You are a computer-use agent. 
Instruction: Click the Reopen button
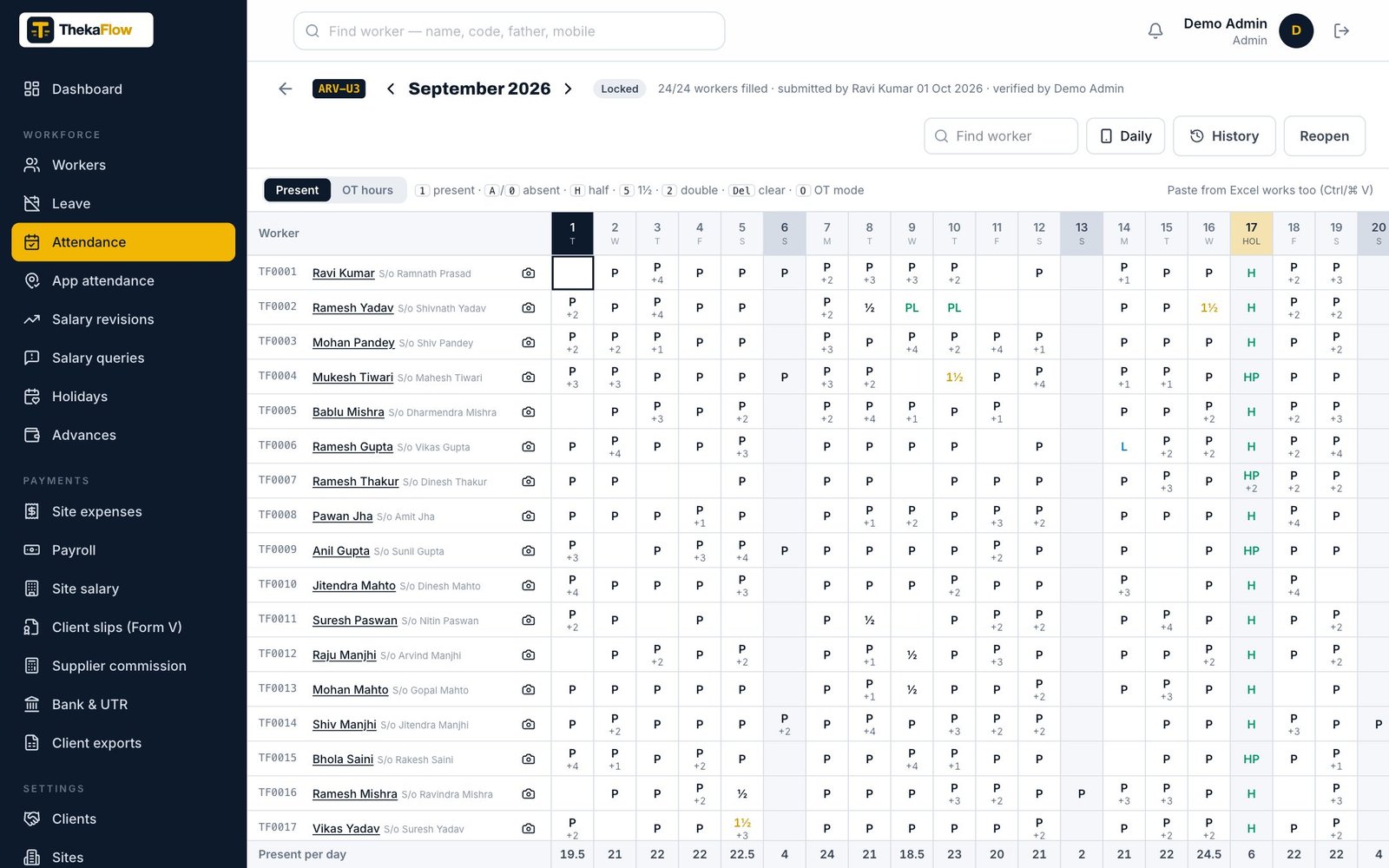(x=1324, y=136)
